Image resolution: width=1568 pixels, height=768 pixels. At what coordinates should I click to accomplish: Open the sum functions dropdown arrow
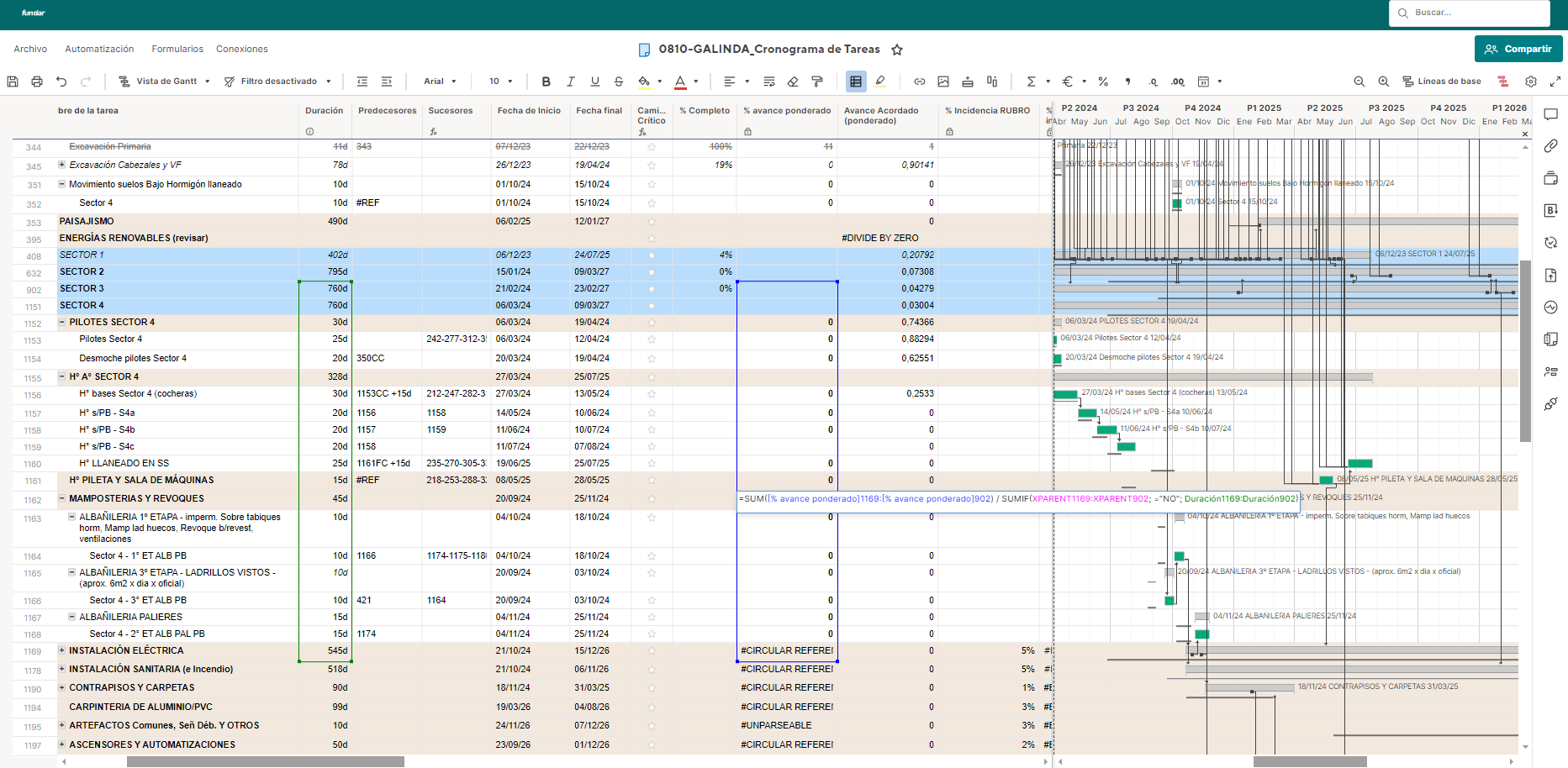click(1048, 82)
